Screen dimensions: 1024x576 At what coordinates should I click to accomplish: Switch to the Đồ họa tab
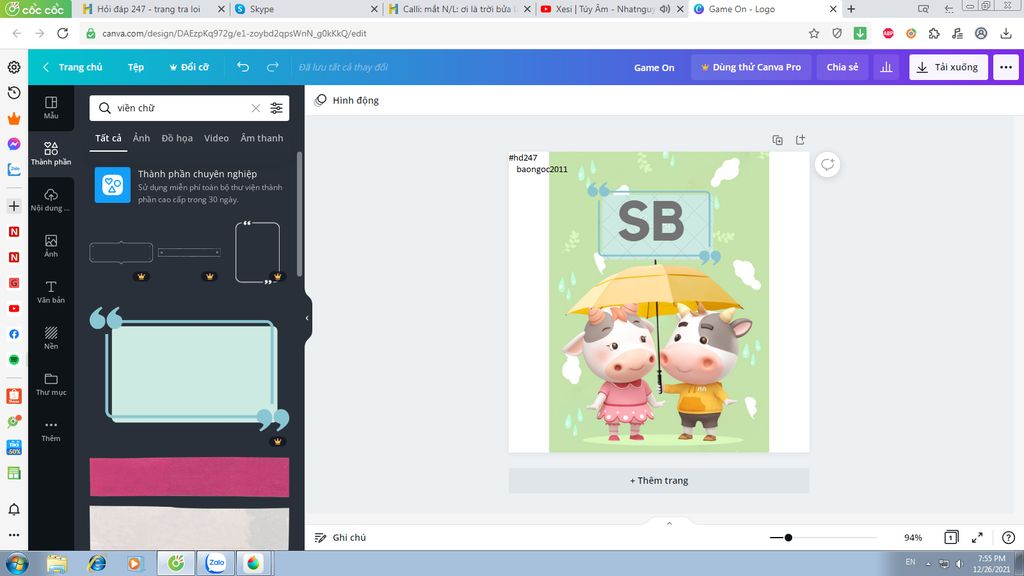[x=177, y=138]
